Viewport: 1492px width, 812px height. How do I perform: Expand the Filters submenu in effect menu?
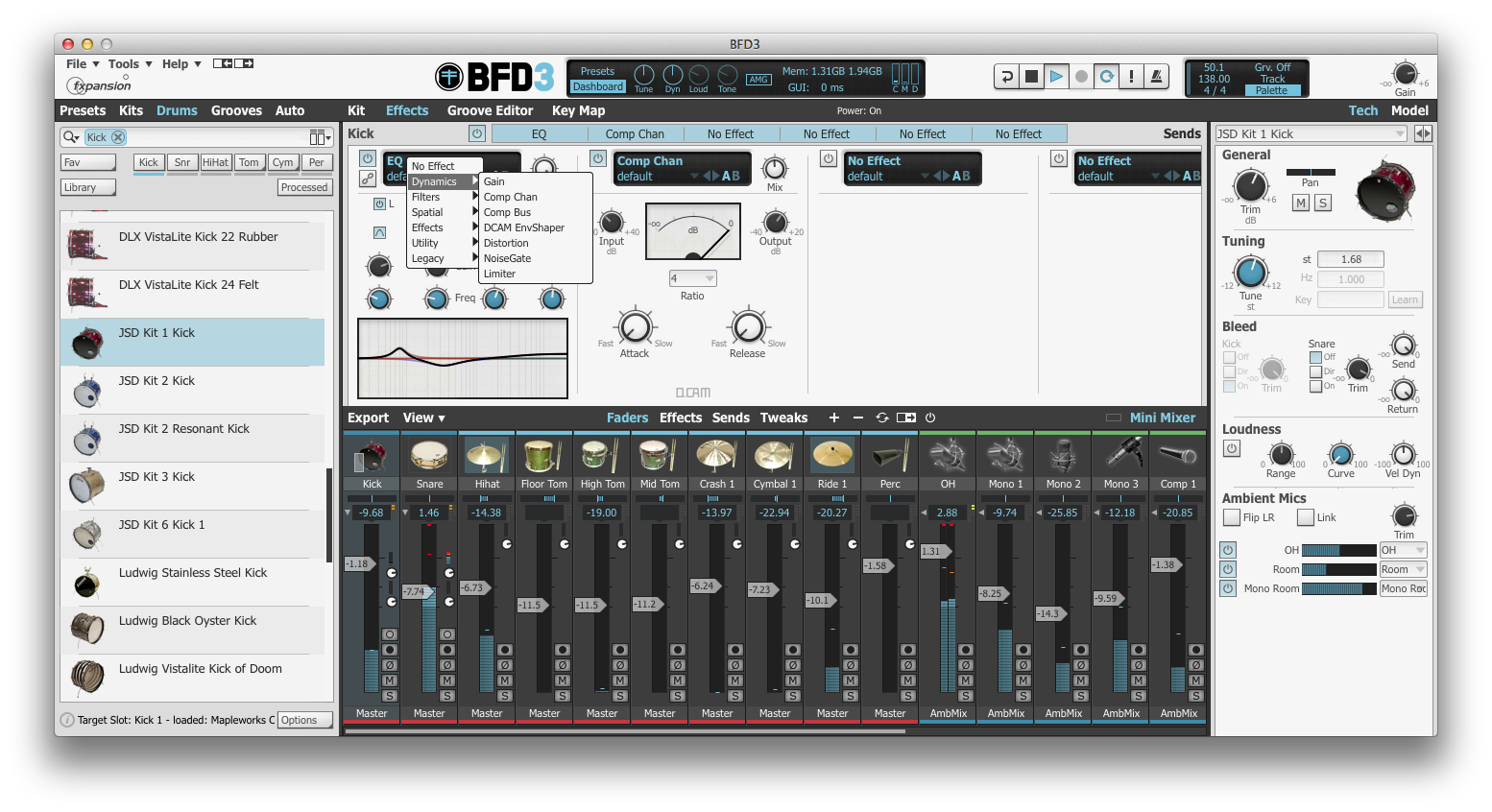point(444,197)
